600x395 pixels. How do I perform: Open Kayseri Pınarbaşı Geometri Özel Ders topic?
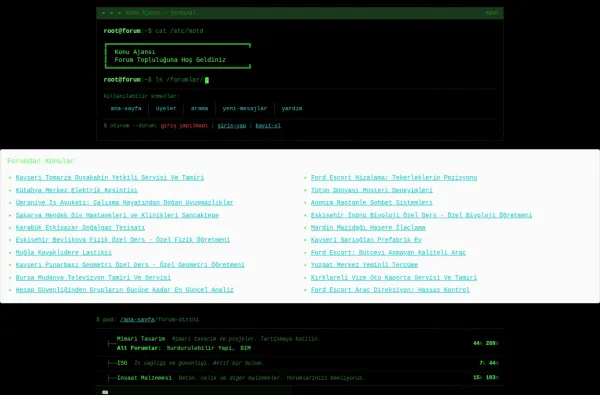(x=130, y=265)
